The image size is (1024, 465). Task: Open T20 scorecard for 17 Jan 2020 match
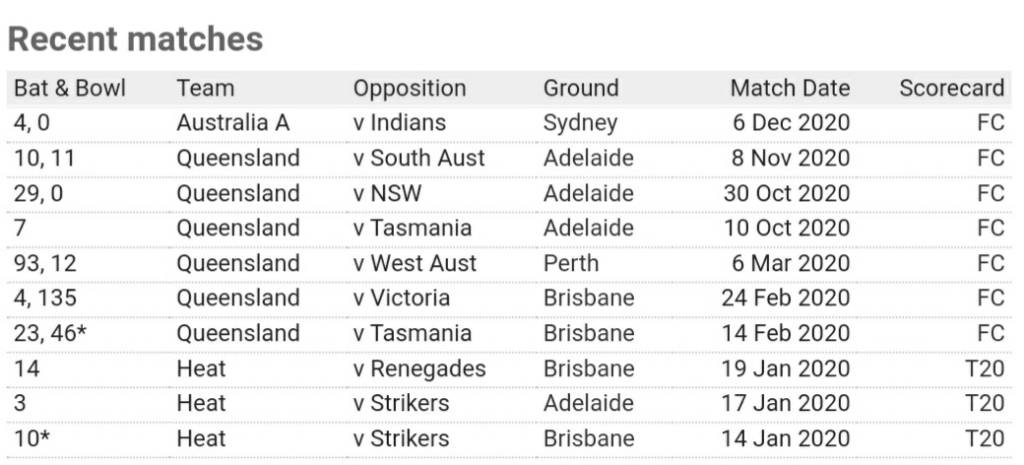pos(985,403)
